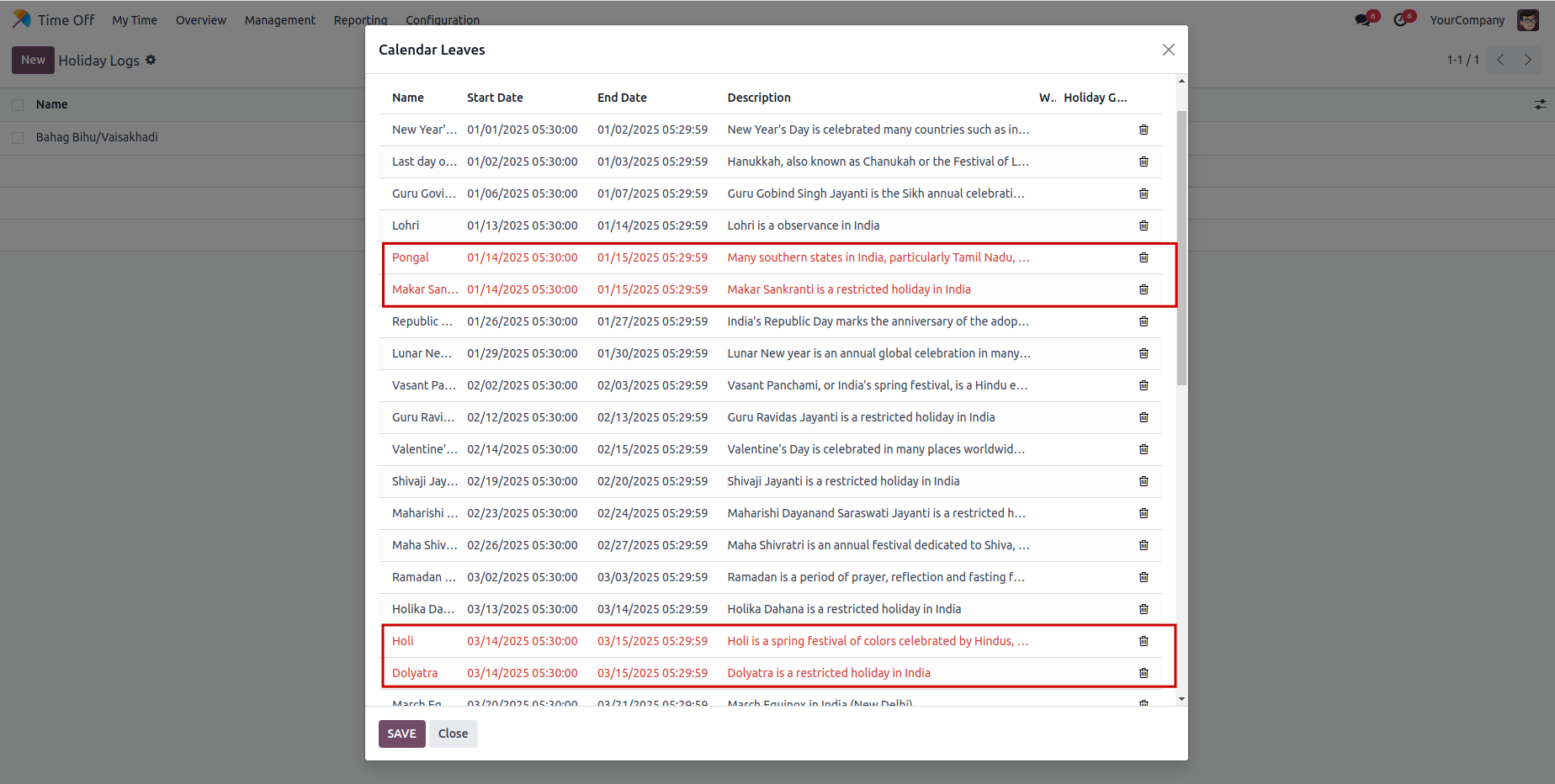
Task: Go to next page with right chevron
Action: pos(1527,60)
